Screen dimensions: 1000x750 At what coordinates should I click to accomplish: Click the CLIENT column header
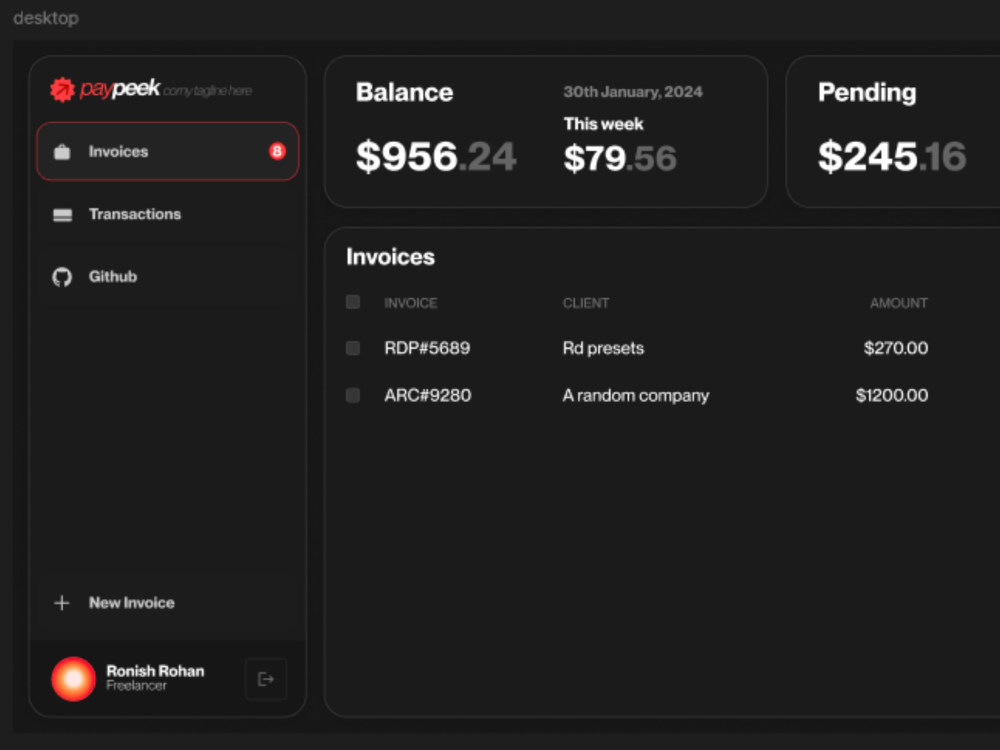[585, 303]
